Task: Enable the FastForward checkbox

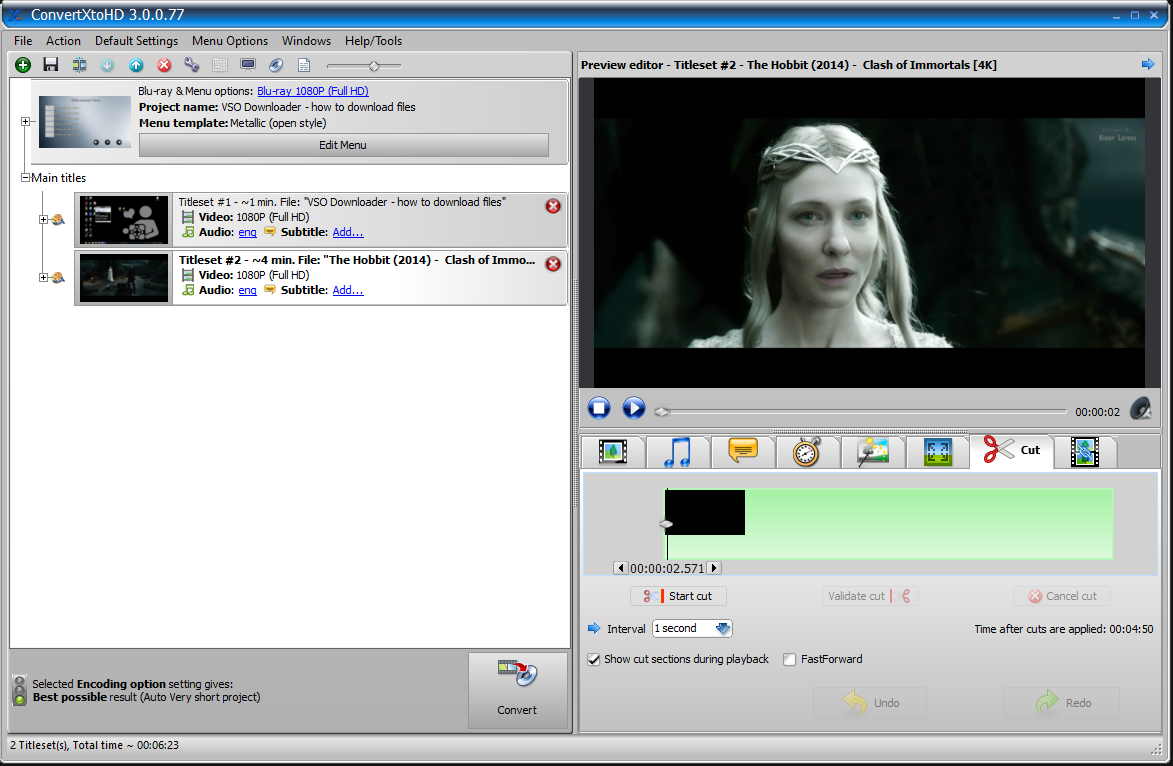Action: click(789, 659)
